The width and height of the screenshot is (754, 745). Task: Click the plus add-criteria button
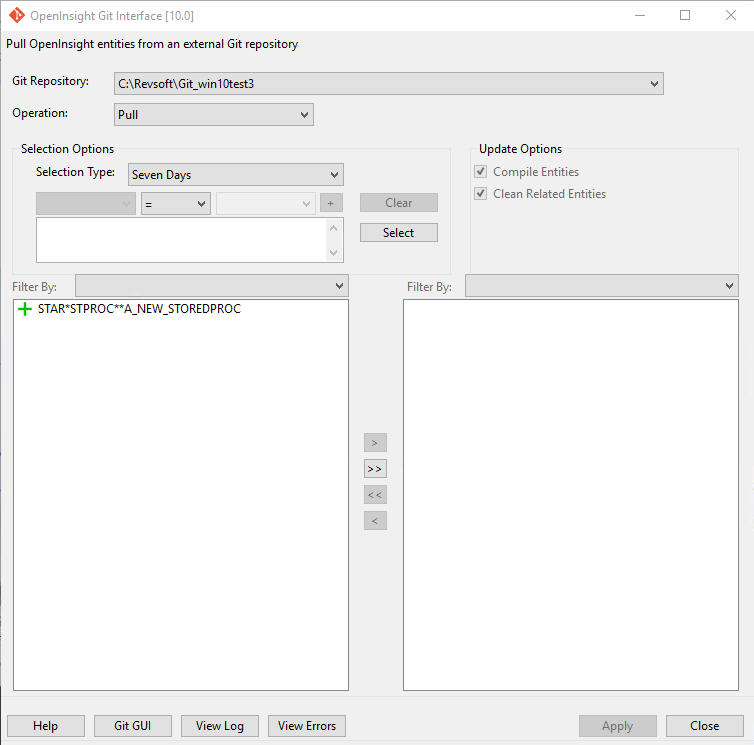click(x=331, y=203)
